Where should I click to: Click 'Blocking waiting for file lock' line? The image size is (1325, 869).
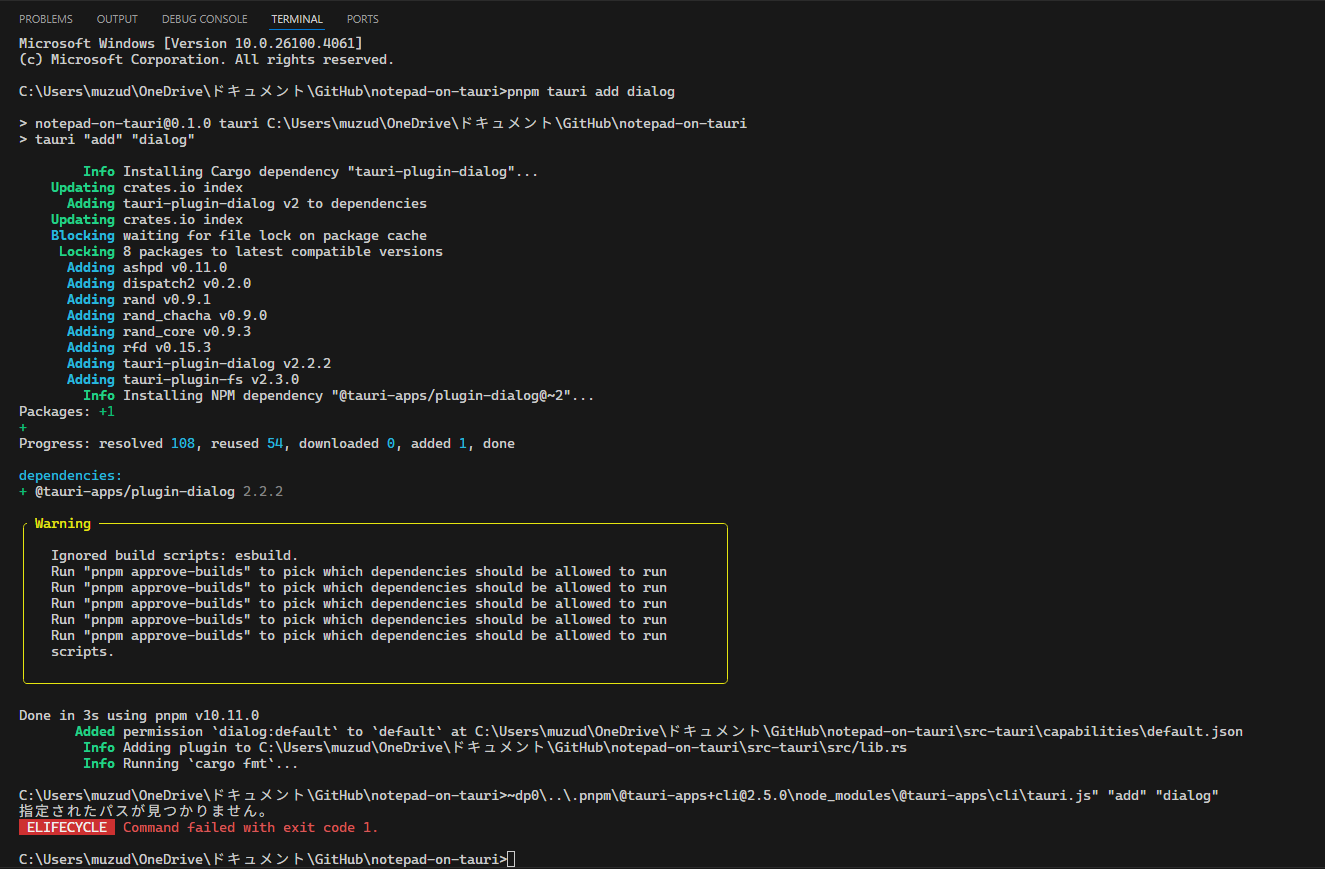tap(239, 236)
